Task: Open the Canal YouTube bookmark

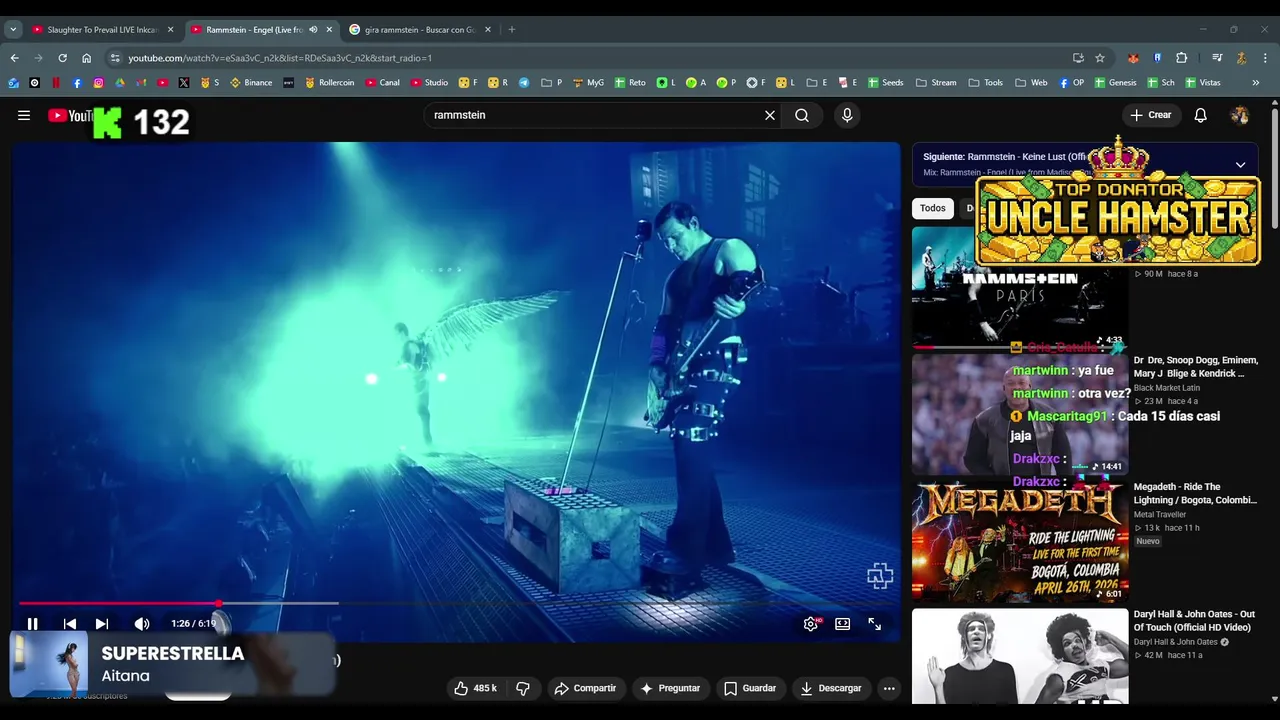Action: pyautogui.click(x=382, y=83)
